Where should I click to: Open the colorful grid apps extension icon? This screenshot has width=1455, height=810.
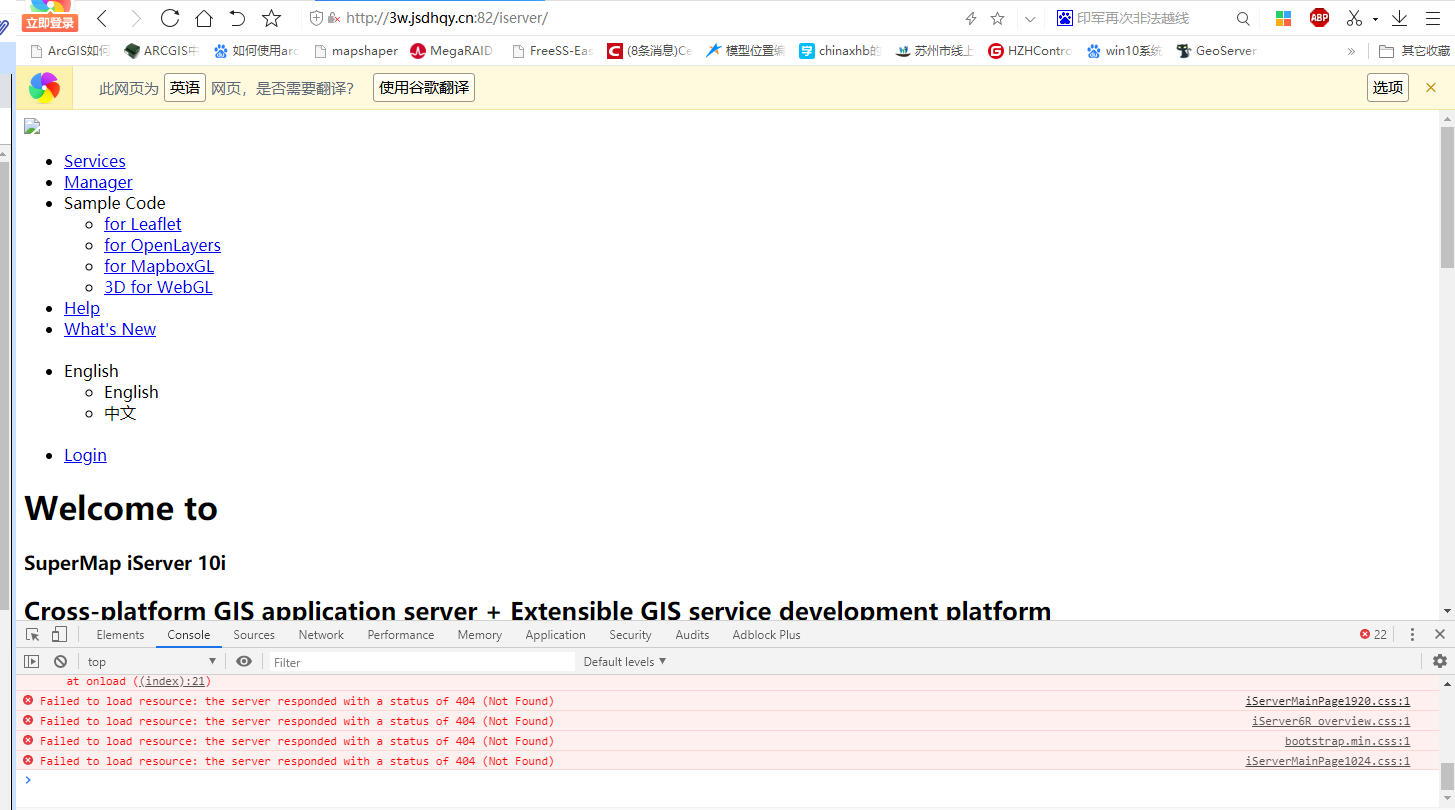click(x=1283, y=18)
